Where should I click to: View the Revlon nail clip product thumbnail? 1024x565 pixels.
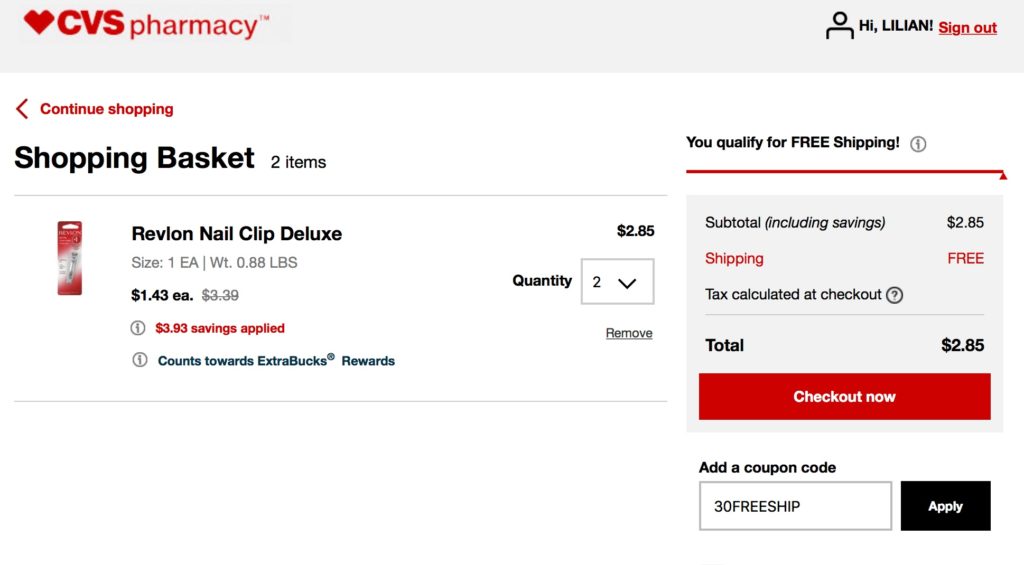click(70, 258)
